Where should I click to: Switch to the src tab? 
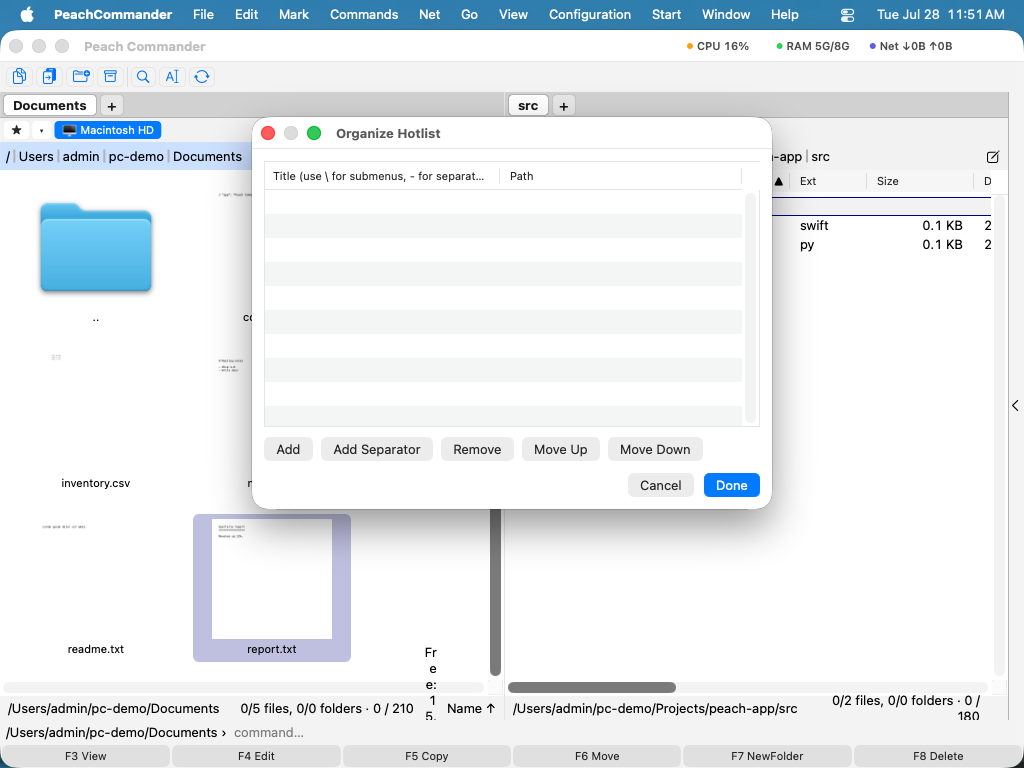(x=528, y=106)
